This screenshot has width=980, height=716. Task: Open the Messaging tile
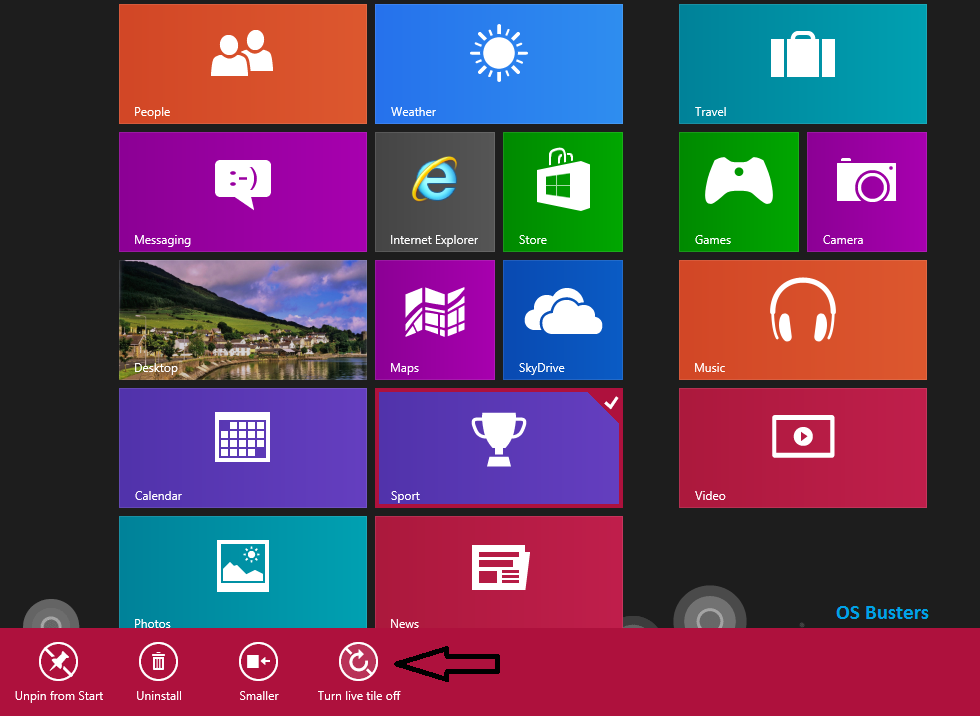click(242, 191)
